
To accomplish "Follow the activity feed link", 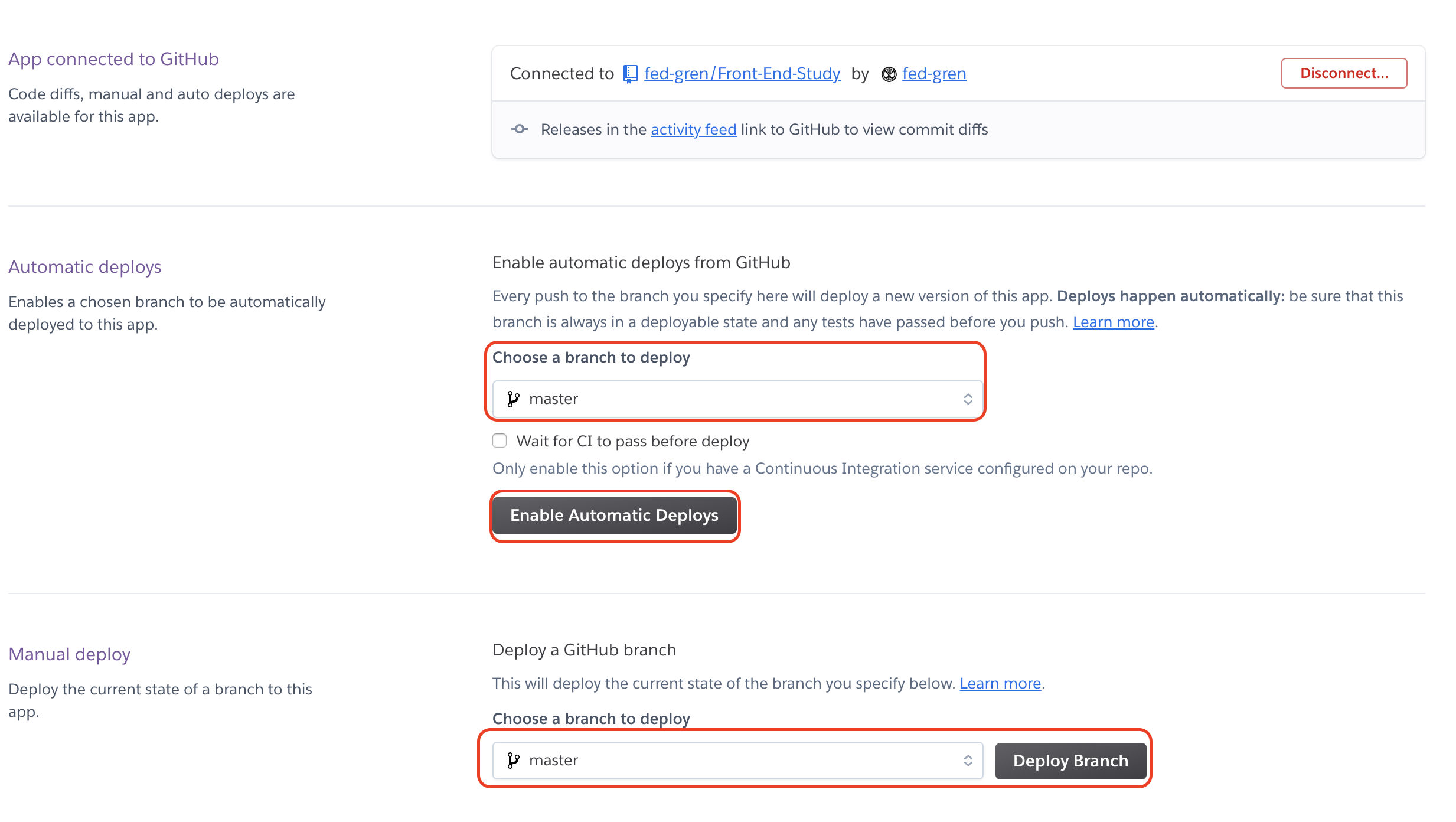I will pos(693,129).
